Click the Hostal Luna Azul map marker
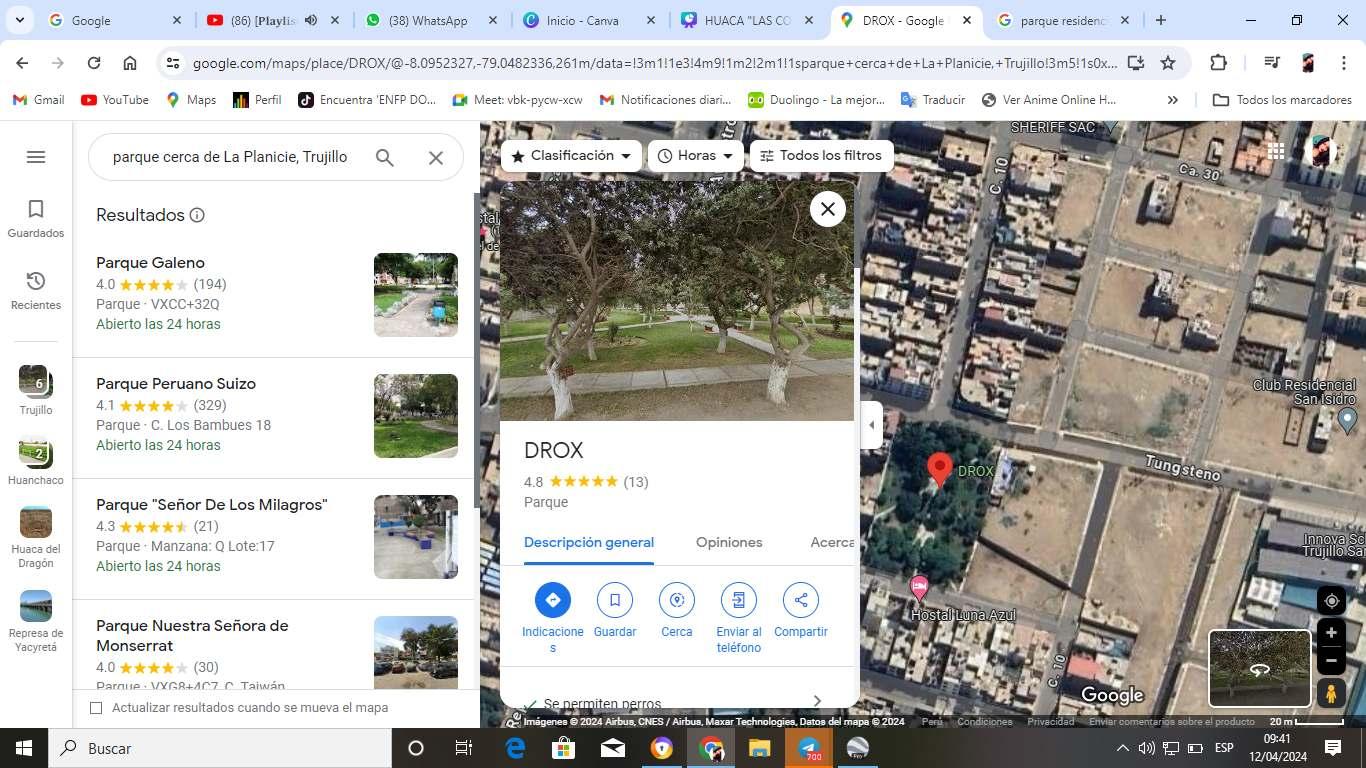The width and height of the screenshot is (1366, 768). coord(919,587)
